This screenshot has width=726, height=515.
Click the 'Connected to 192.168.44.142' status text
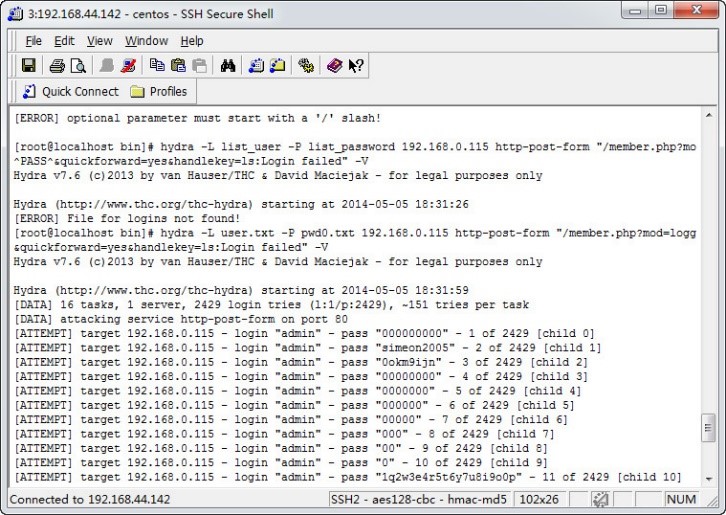coord(90,499)
